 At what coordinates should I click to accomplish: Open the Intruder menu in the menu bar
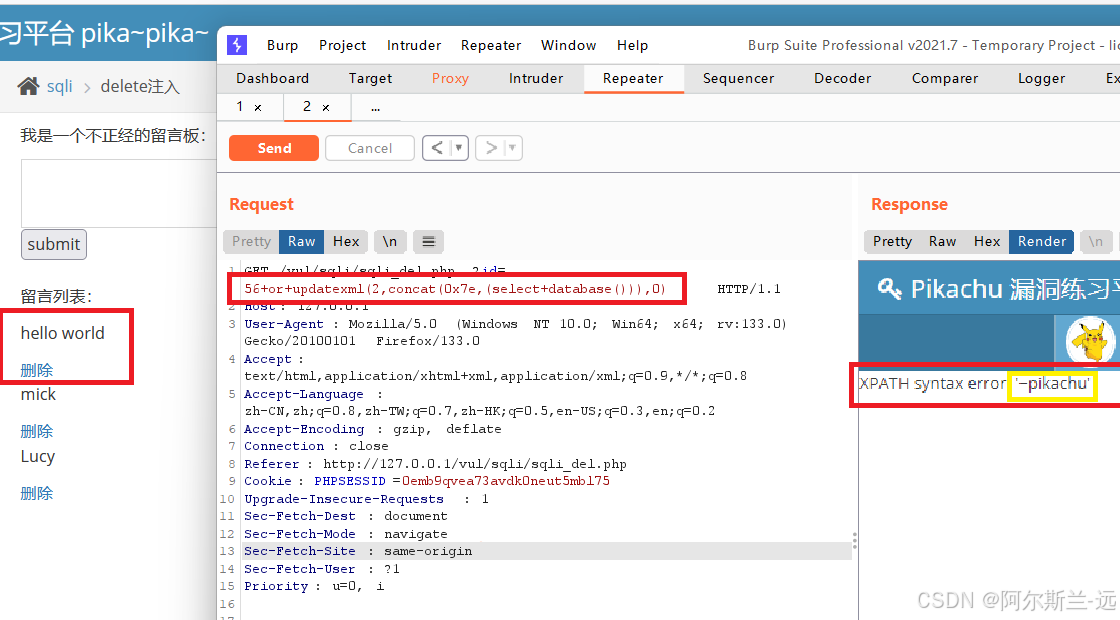coord(413,45)
